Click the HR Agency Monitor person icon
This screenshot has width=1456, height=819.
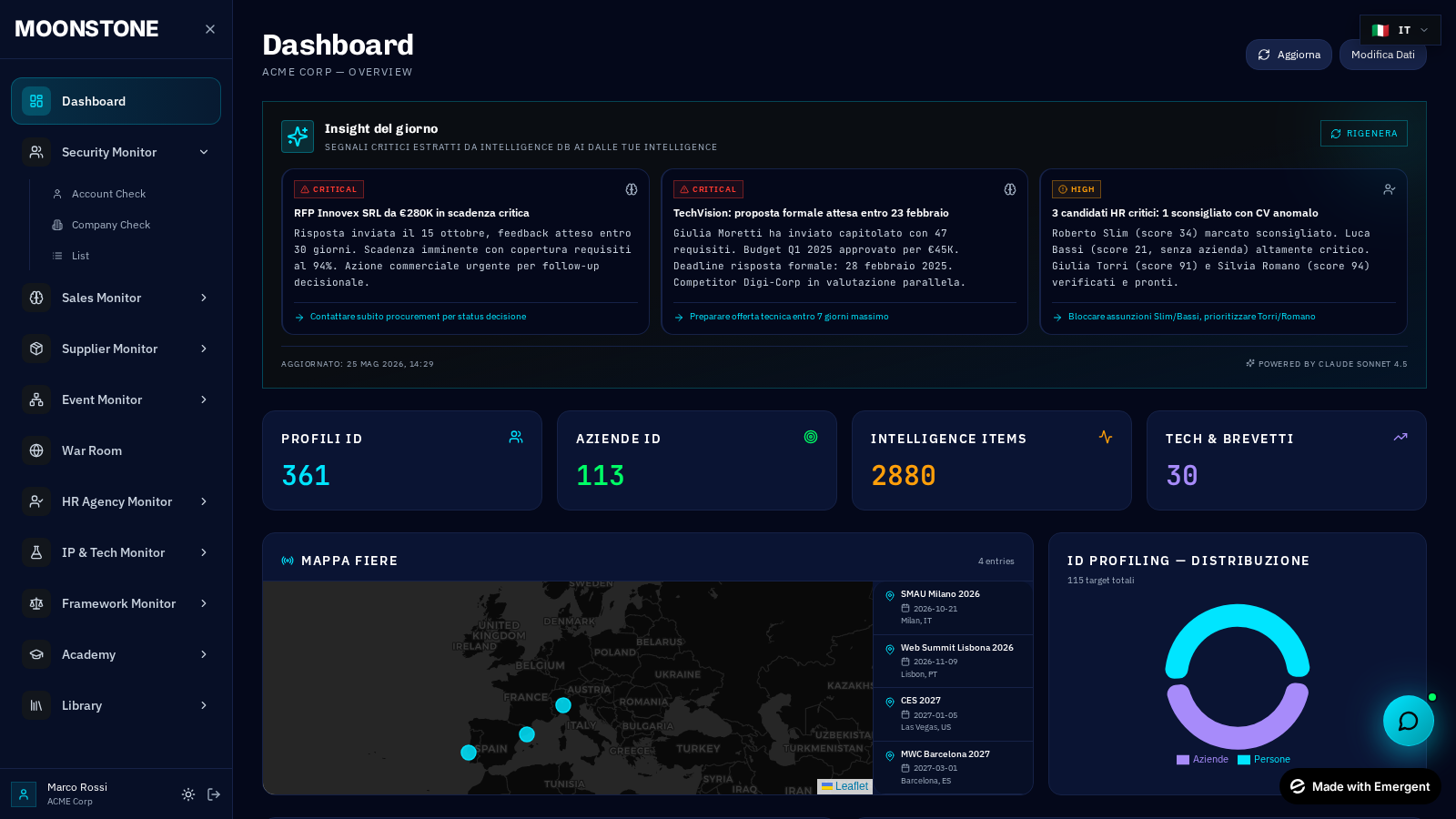pos(36,501)
